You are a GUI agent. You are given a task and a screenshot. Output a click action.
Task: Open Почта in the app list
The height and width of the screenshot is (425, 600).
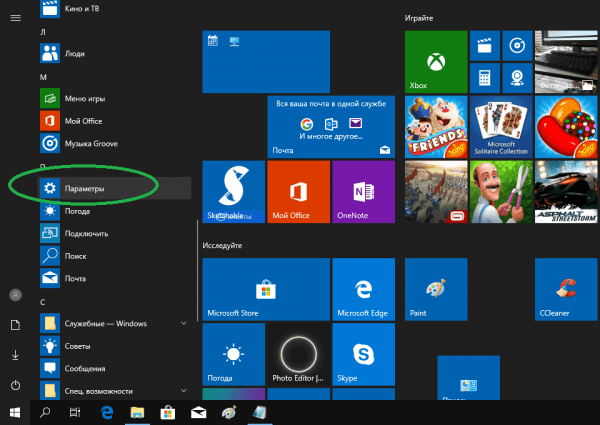coord(115,278)
